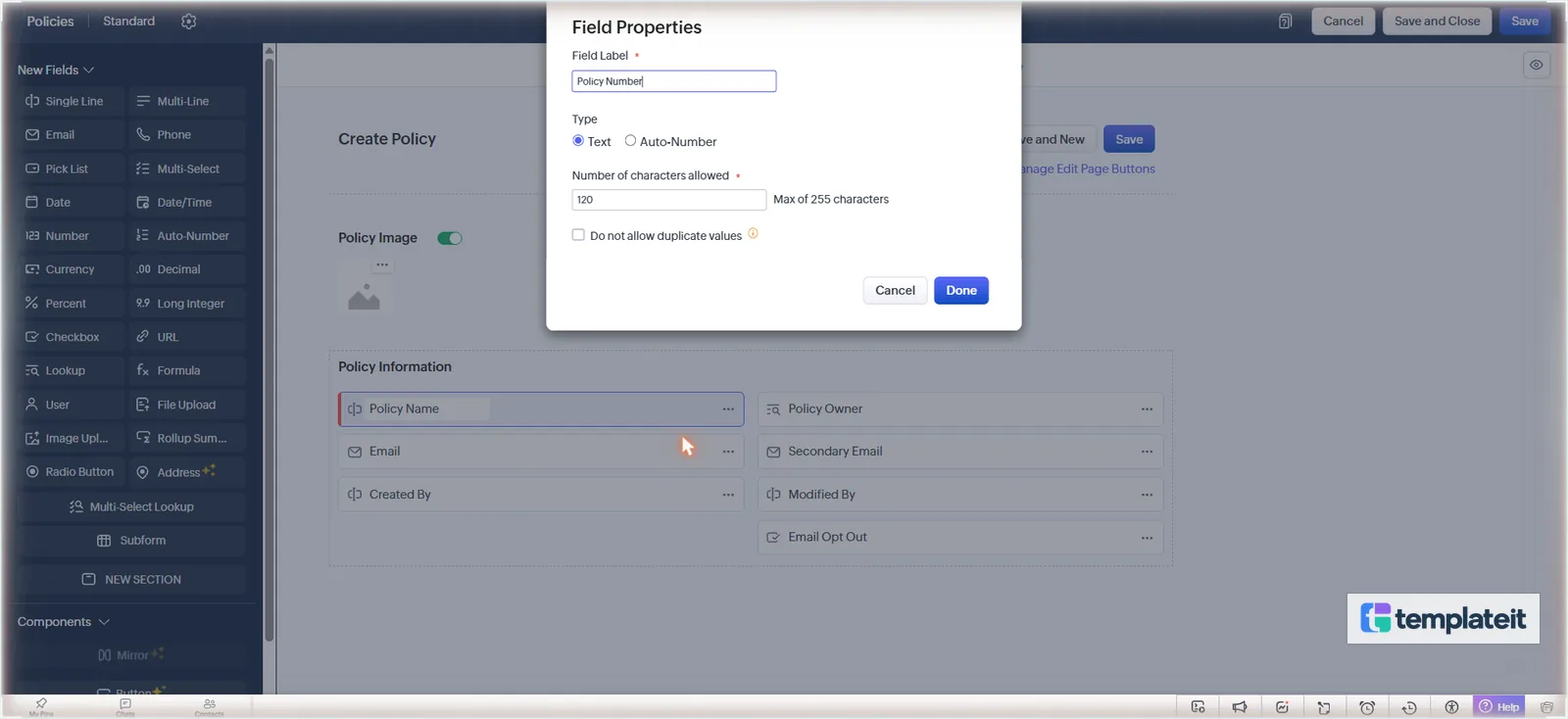Collapse the Components section

click(64, 622)
